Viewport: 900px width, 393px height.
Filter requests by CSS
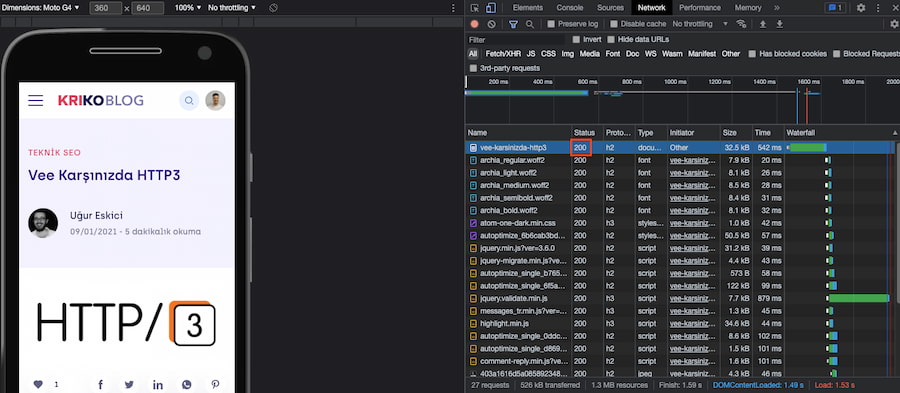548,54
